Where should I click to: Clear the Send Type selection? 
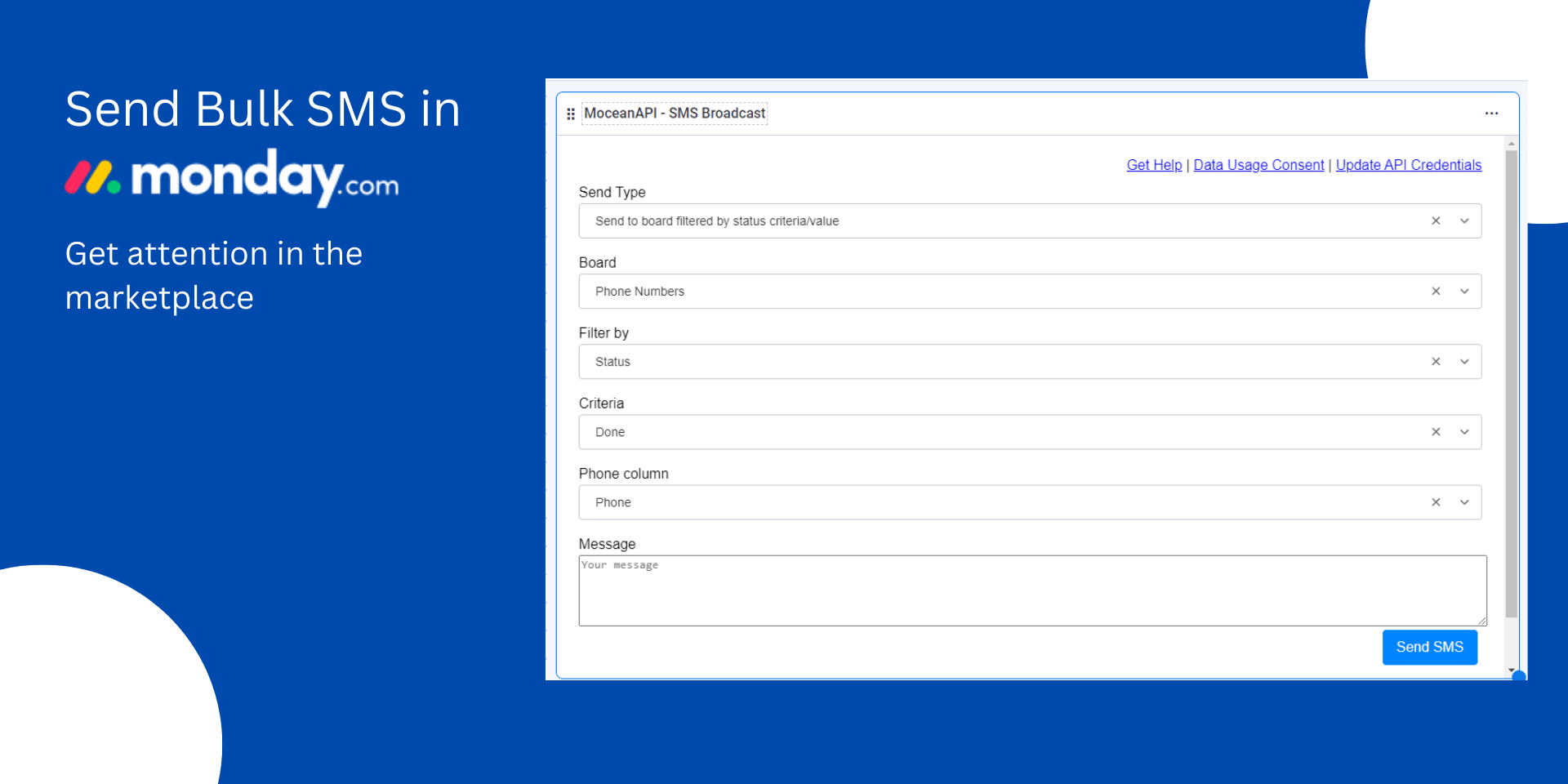[1436, 221]
